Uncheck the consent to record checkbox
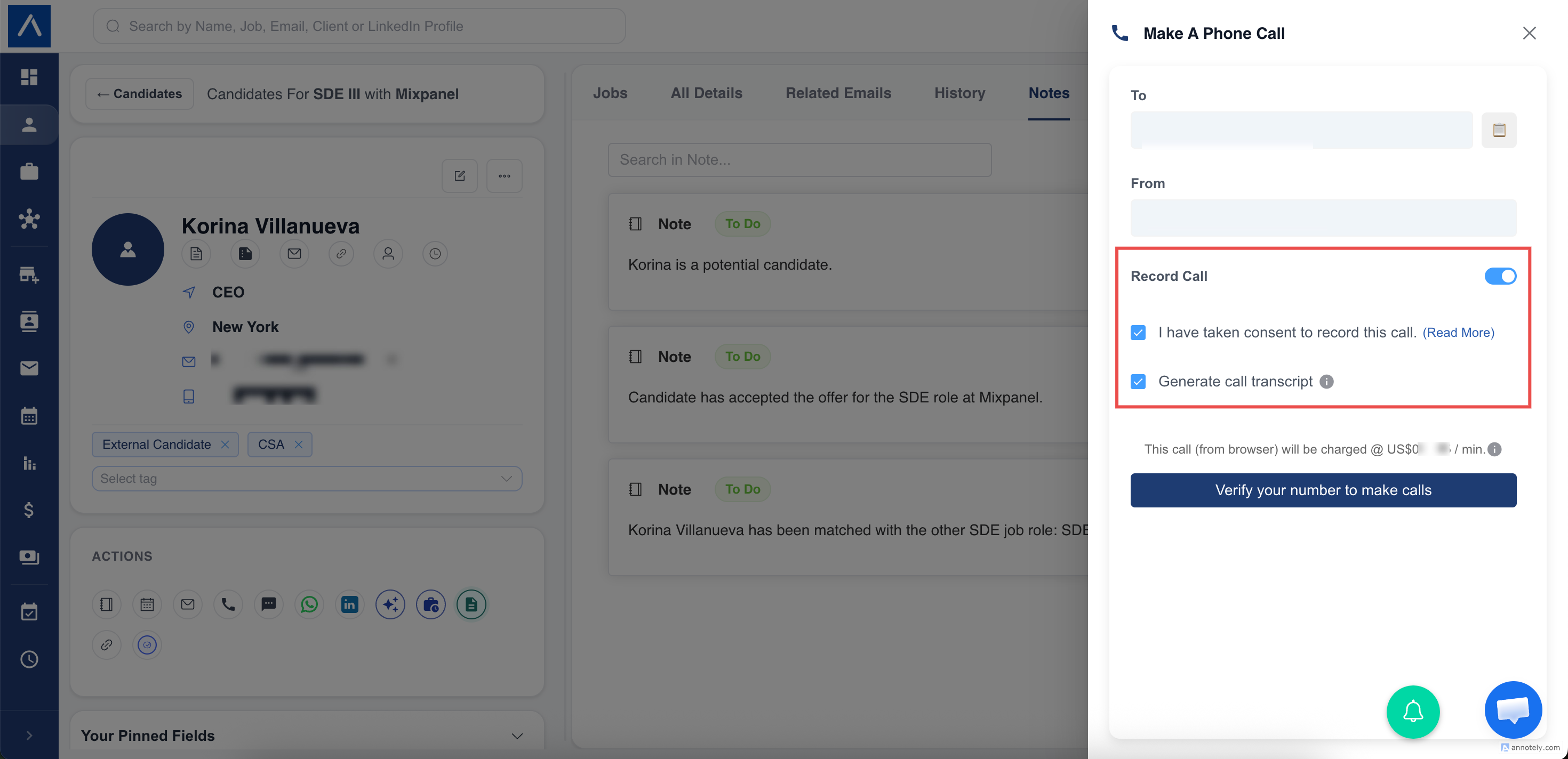 pyautogui.click(x=1138, y=332)
